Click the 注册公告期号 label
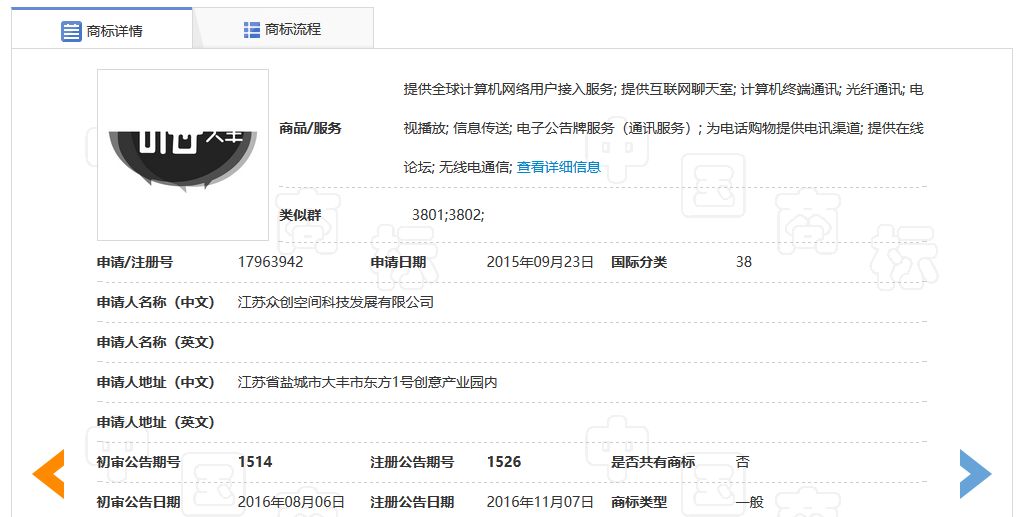The width and height of the screenshot is (1020, 517). [x=412, y=462]
